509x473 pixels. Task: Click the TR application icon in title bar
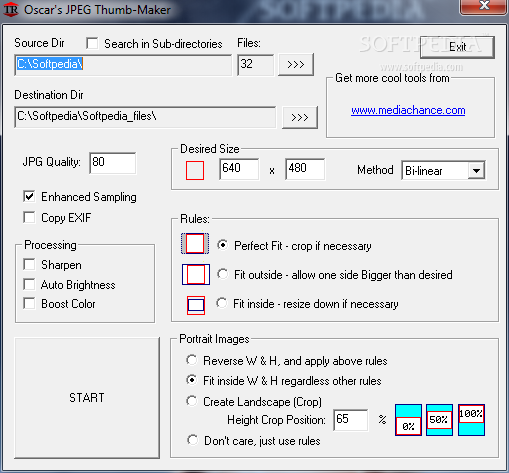coord(11,10)
